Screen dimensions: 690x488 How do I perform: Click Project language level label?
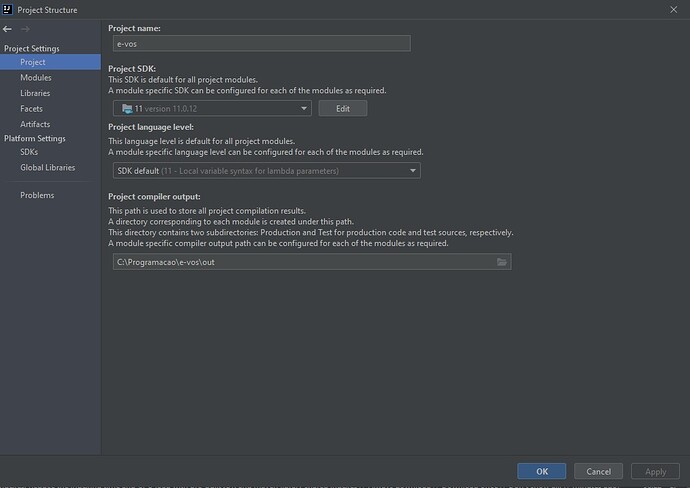pyautogui.click(x=151, y=127)
